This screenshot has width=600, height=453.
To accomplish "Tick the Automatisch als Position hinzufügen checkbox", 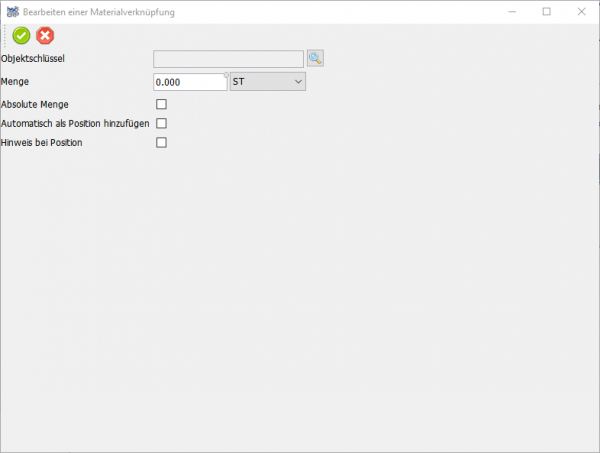I will pyautogui.click(x=161, y=123).
